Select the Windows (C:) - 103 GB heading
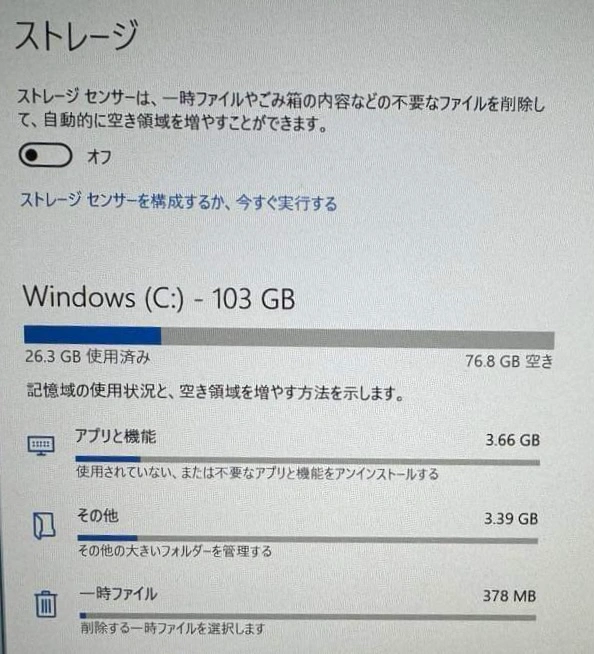This screenshot has width=594, height=654. pos(159,298)
